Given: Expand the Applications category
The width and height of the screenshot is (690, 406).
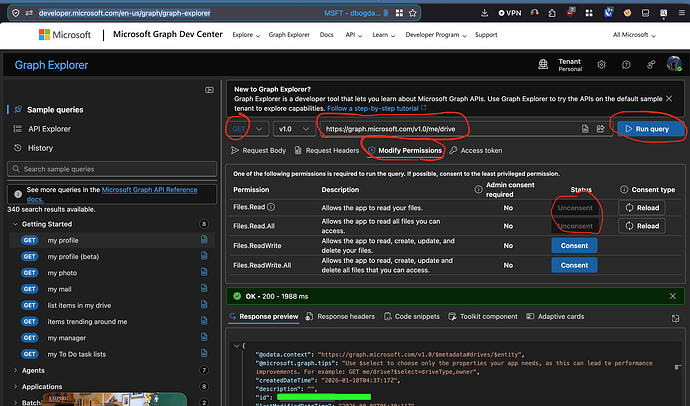Looking at the screenshot, I should pyautogui.click(x=15, y=387).
